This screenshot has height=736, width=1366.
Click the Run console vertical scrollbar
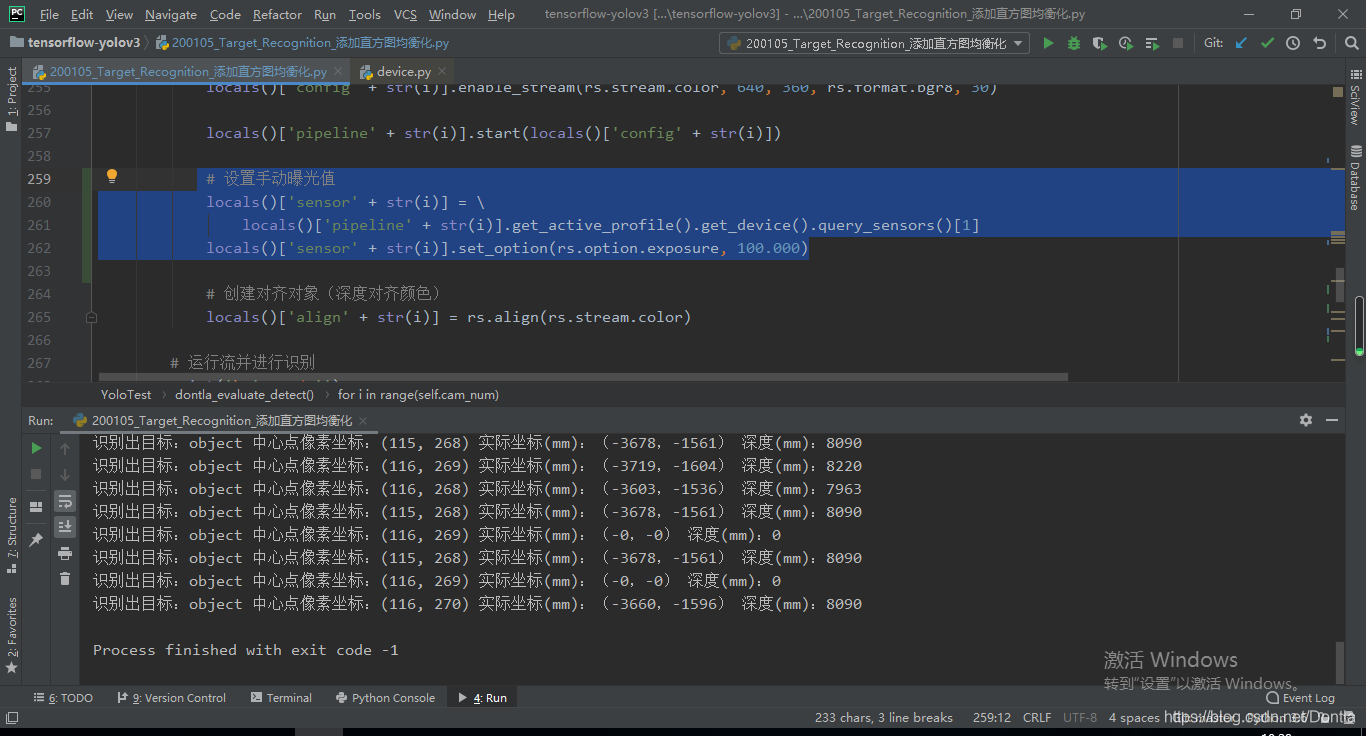pos(1340,661)
